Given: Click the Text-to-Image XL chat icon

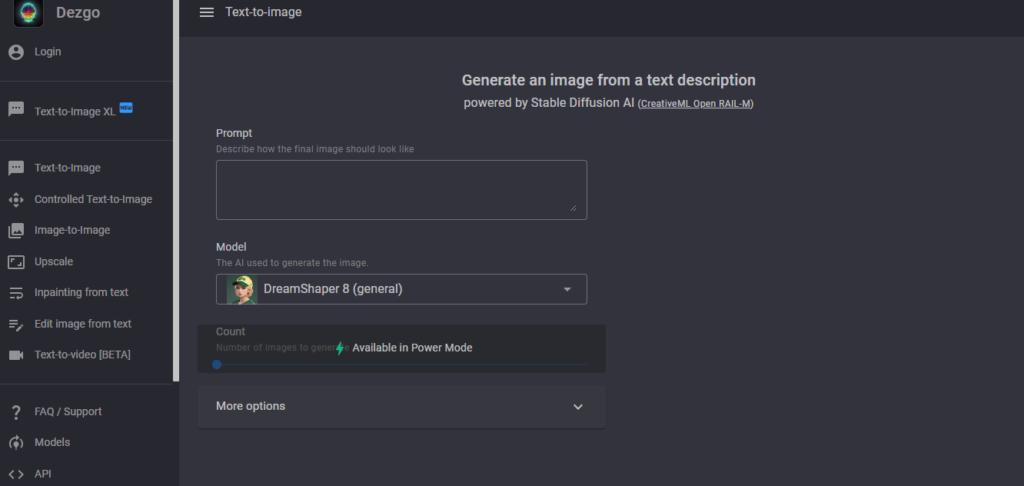Looking at the screenshot, I should point(16,109).
